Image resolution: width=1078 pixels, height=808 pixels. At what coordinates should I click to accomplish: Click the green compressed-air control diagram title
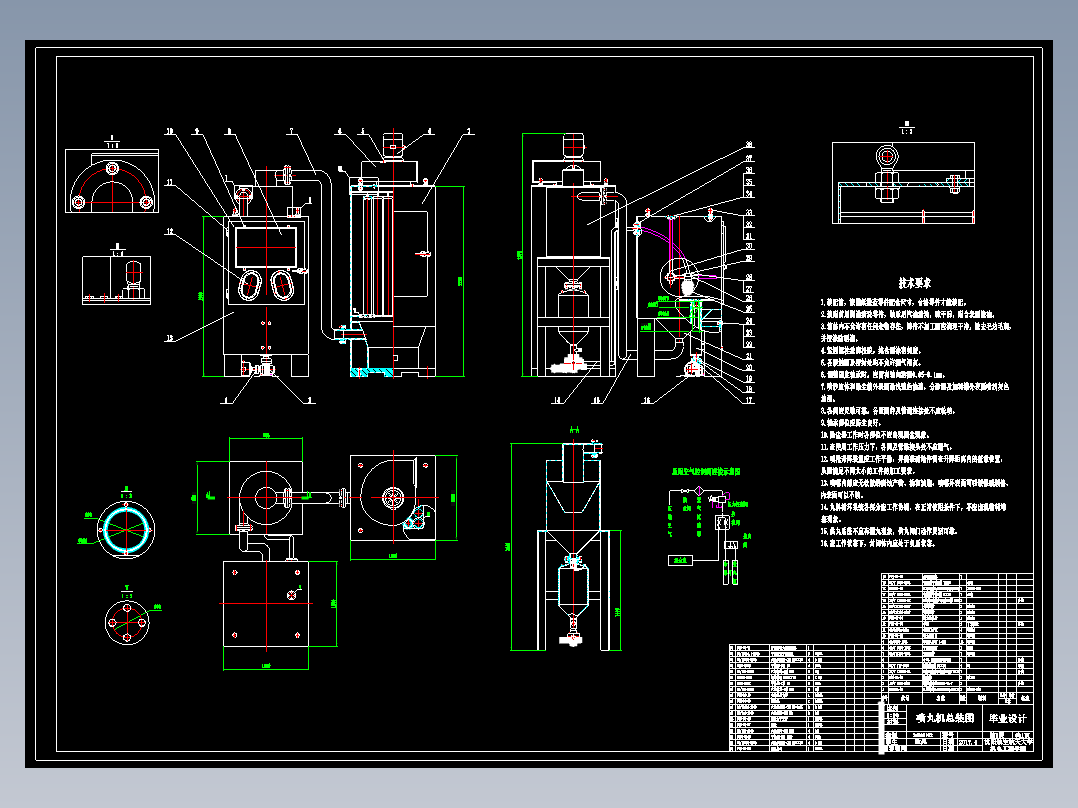[x=705, y=472]
